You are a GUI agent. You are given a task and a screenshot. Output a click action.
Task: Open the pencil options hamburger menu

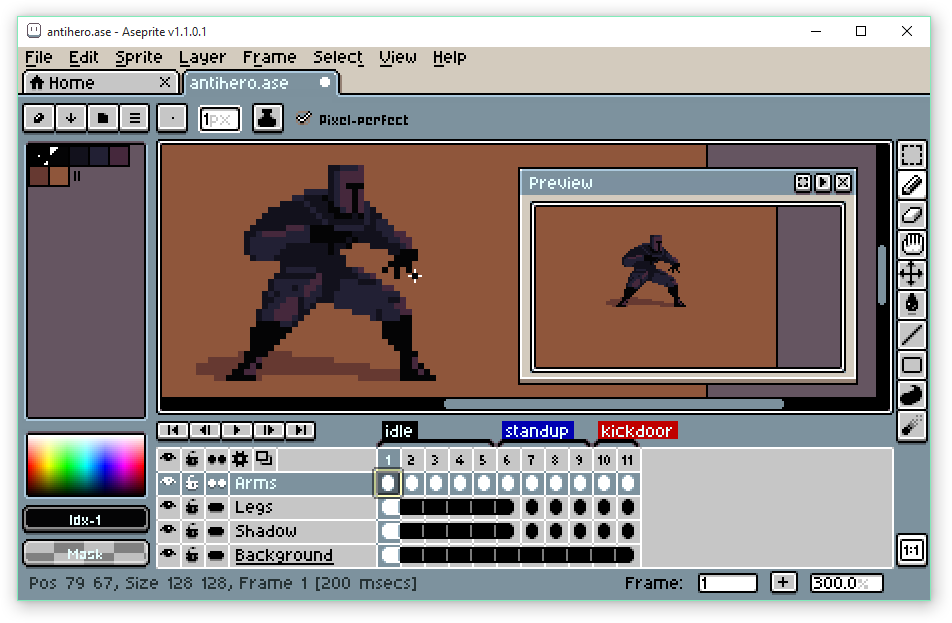pyautogui.click(x=134, y=118)
